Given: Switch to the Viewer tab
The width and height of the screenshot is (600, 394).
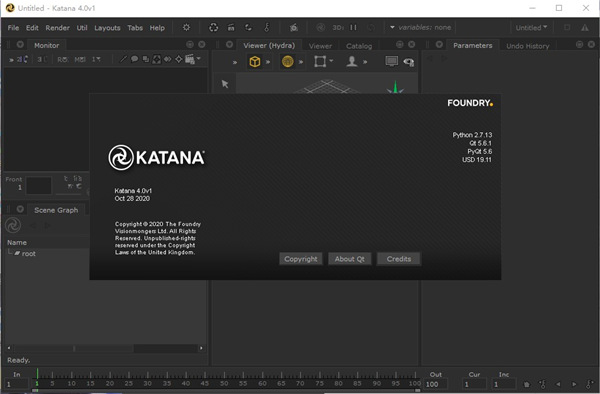Looking at the screenshot, I should pos(320,46).
